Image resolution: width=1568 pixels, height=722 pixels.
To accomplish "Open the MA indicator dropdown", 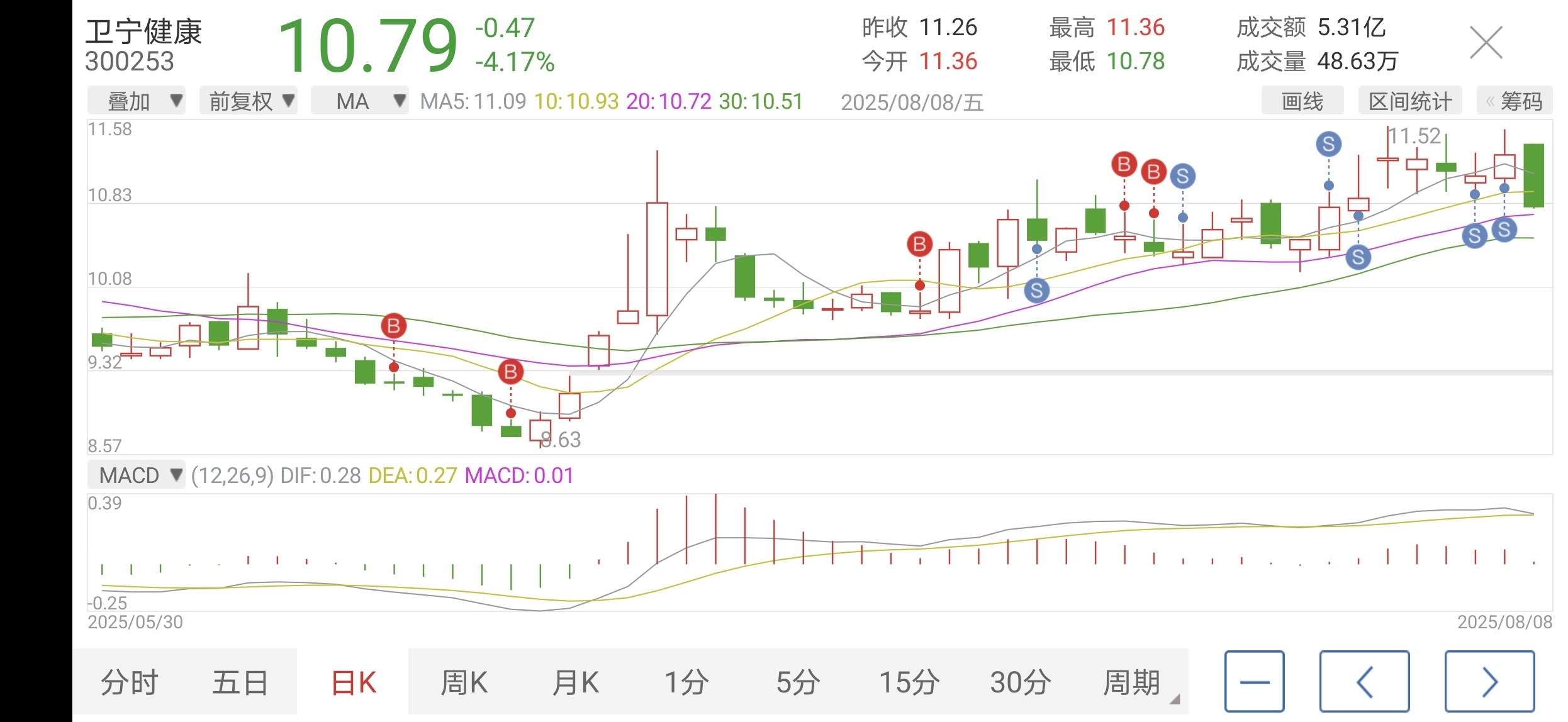I will click(360, 101).
